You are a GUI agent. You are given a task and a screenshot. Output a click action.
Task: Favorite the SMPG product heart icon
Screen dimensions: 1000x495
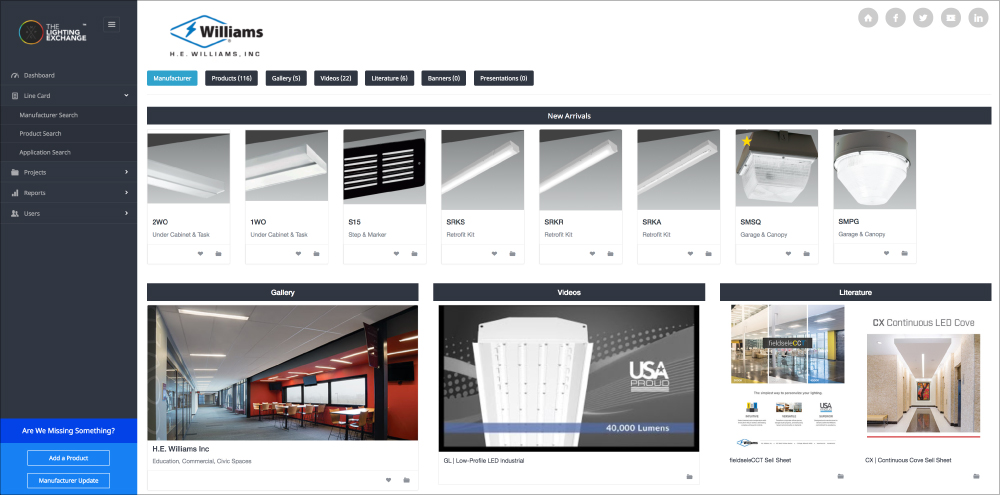(886, 253)
